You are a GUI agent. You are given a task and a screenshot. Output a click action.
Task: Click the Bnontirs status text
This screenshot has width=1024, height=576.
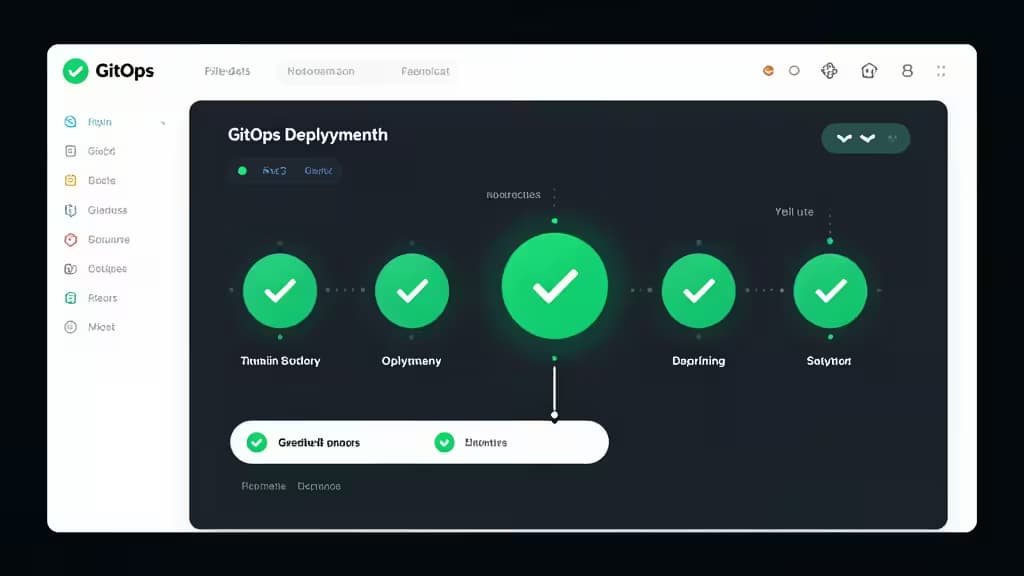(x=486, y=443)
